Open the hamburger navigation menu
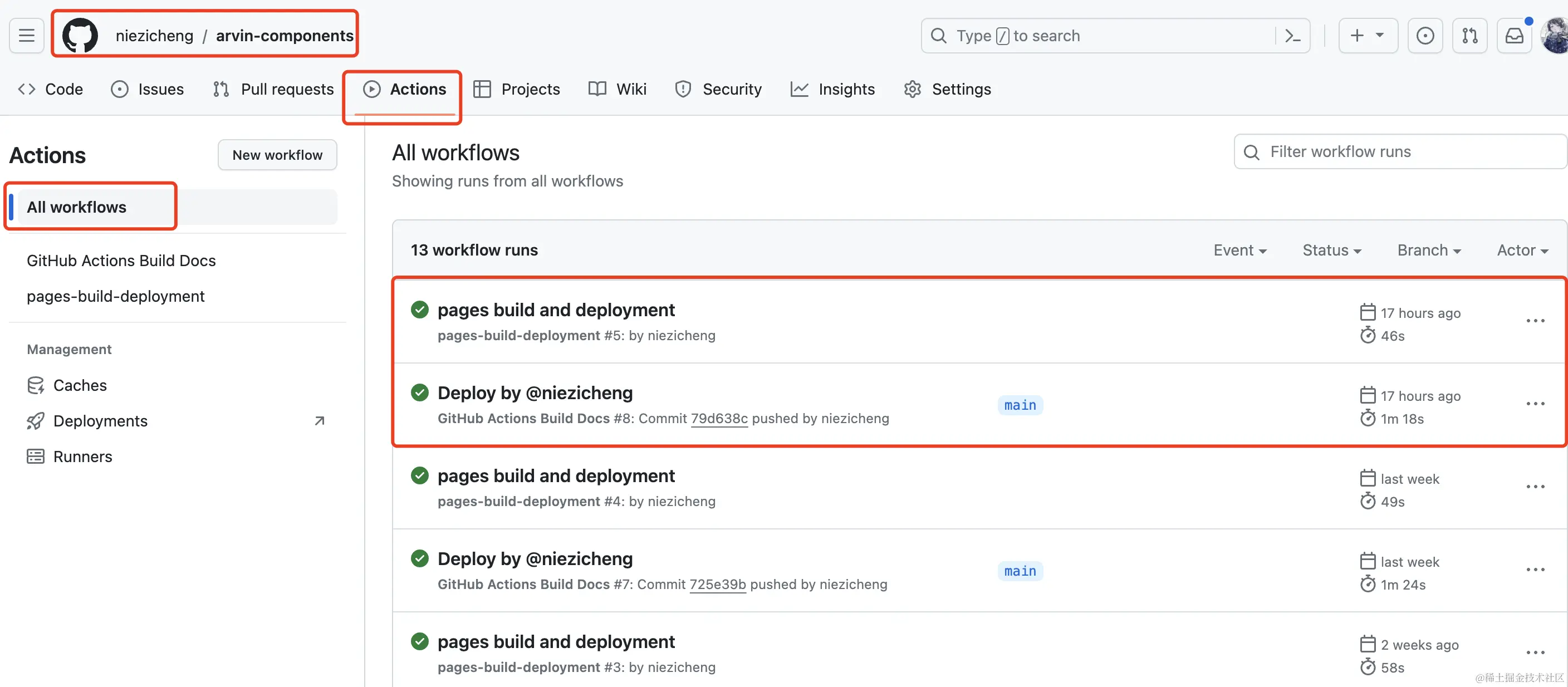This screenshot has height=687, width=1568. click(26, 36)
